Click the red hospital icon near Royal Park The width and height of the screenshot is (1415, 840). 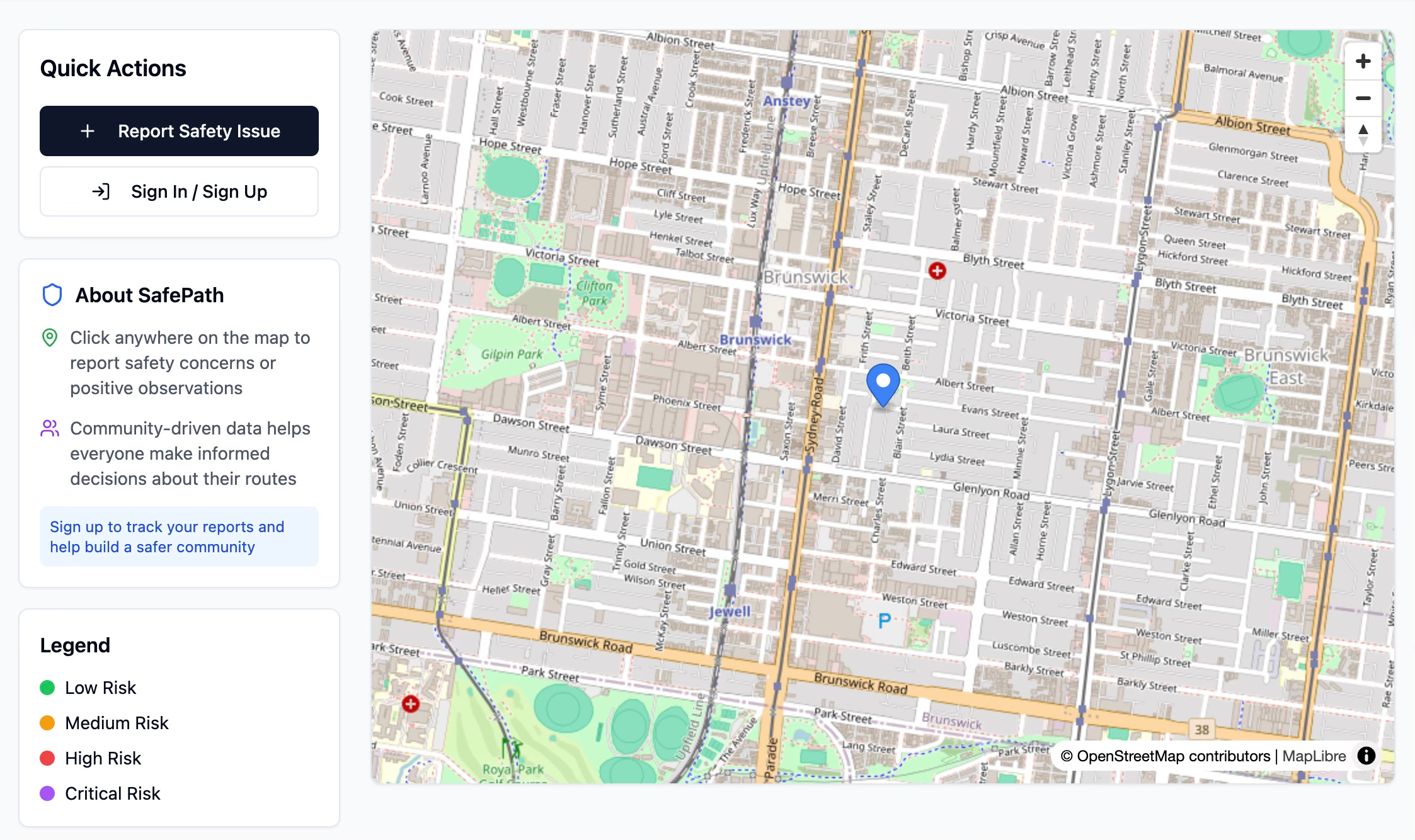click(411, 703)
